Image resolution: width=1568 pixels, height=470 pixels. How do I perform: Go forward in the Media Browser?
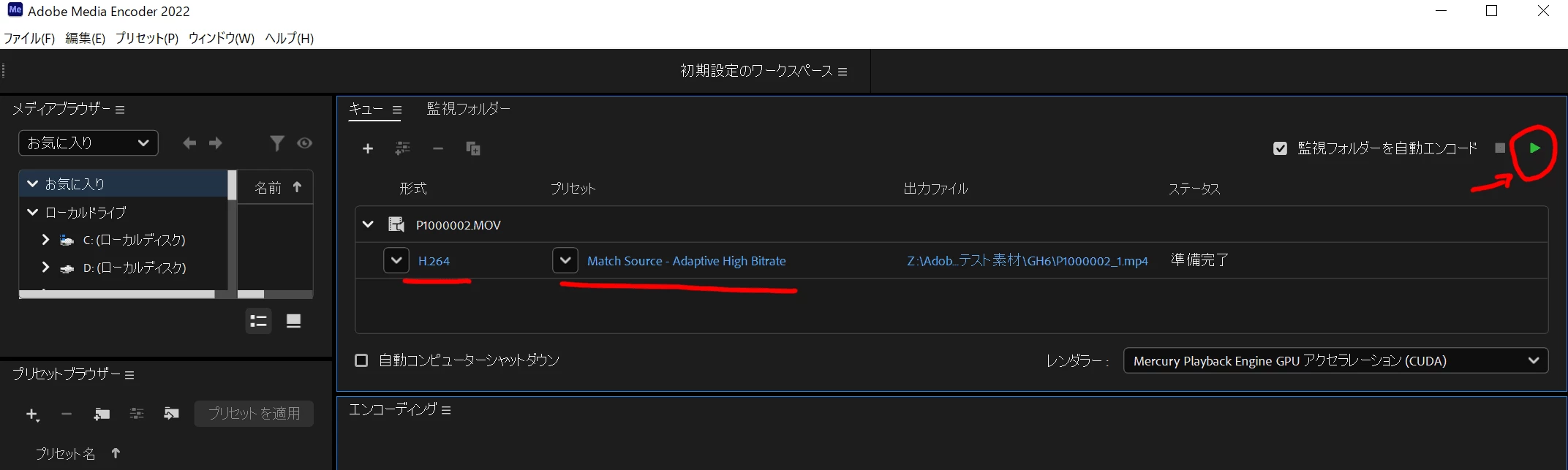(x=216, y=143)
